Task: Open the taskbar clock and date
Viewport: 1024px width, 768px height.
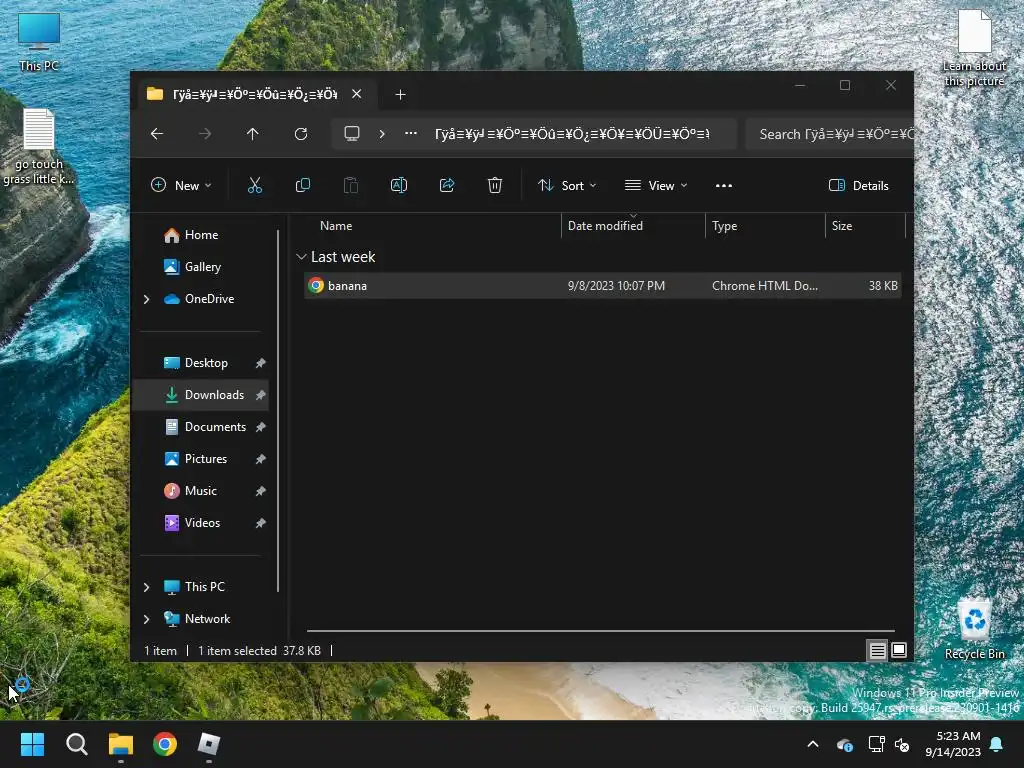Action: (x=953, y=744)
